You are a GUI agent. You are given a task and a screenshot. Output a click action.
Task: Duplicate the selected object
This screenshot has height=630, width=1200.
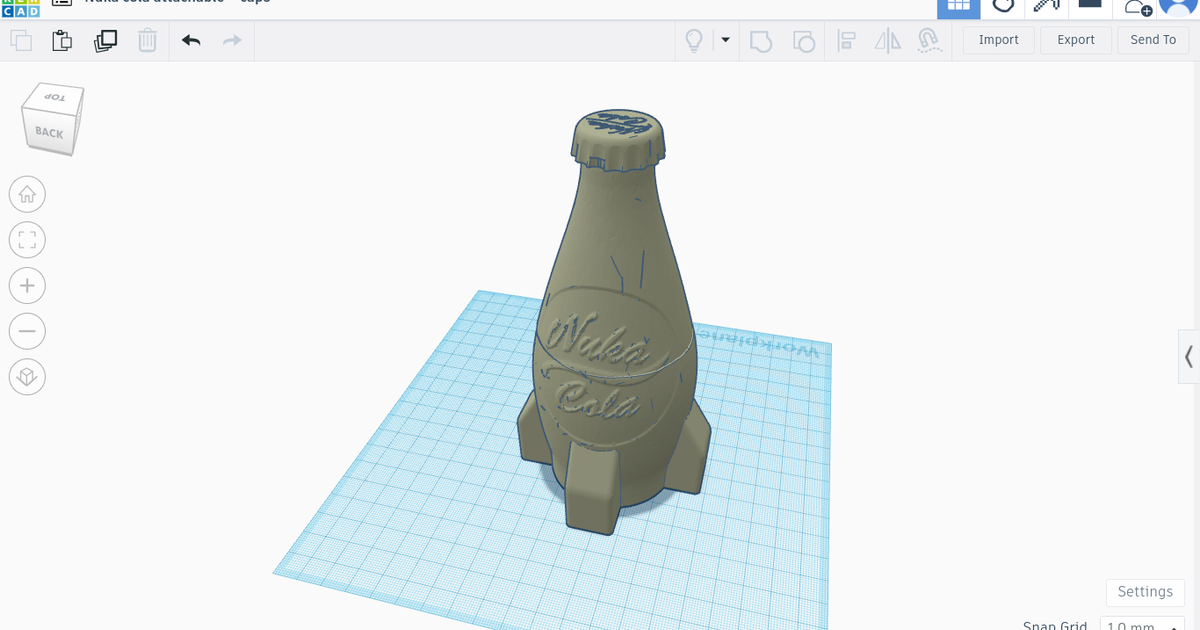tap(105, 40)
